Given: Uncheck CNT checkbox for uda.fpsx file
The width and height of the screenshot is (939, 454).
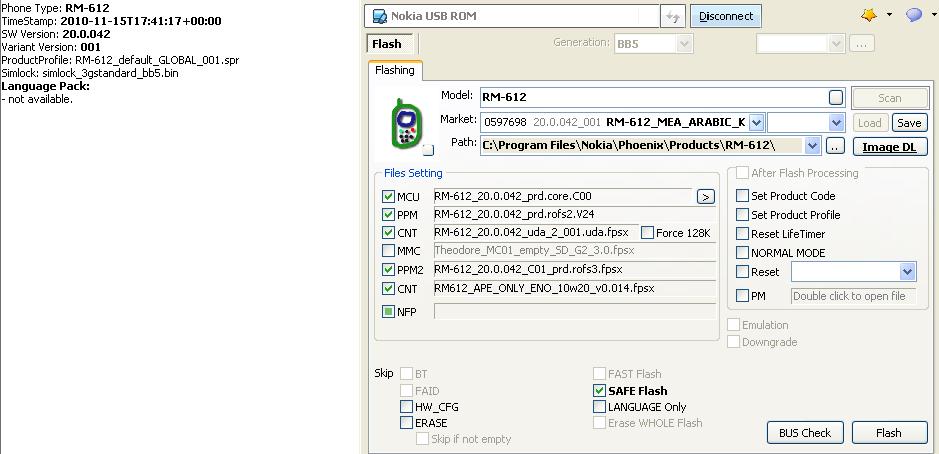Looking at the screenshot, I should click(388, 233).
